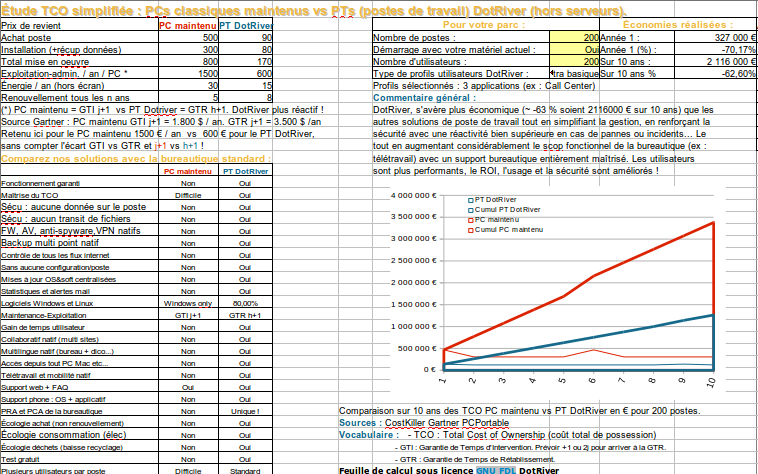Click the 'Étude TCO simplifiée' title cell
This screenshot has width=758, height=474.
click(313, 11)
